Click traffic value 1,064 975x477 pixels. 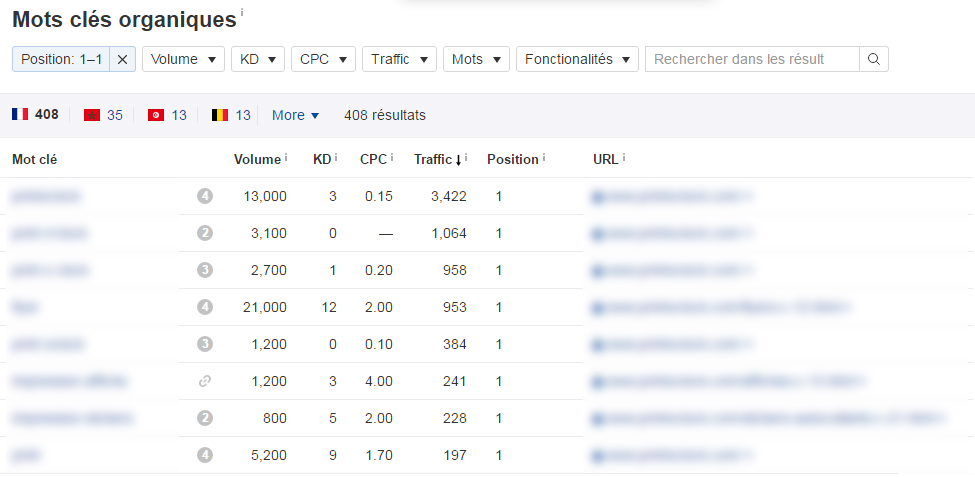448,233
